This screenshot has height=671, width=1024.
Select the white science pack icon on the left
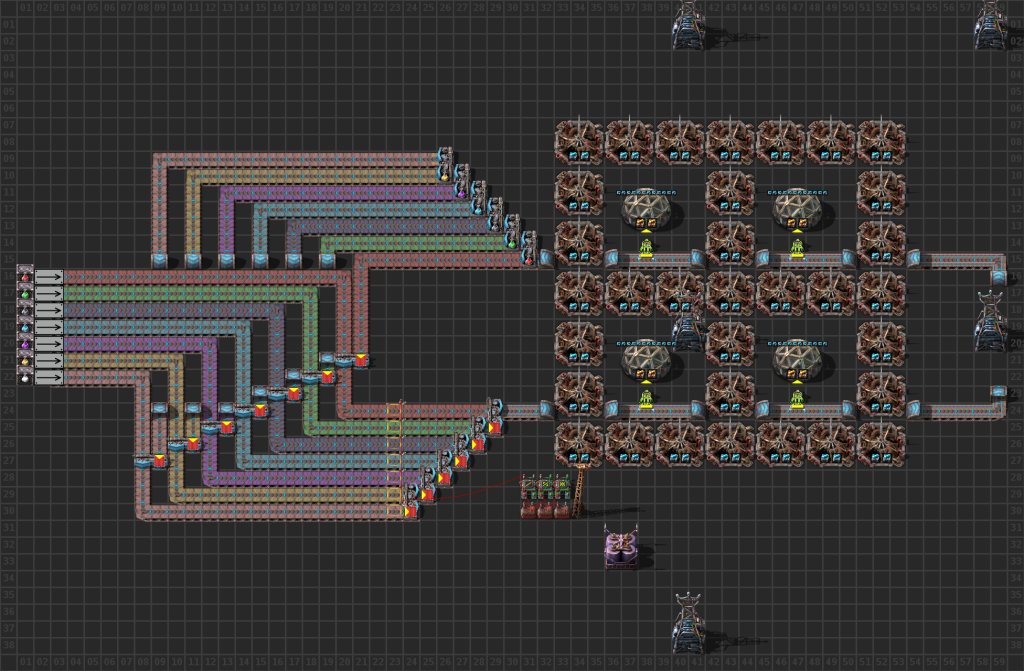click(25, 378)
